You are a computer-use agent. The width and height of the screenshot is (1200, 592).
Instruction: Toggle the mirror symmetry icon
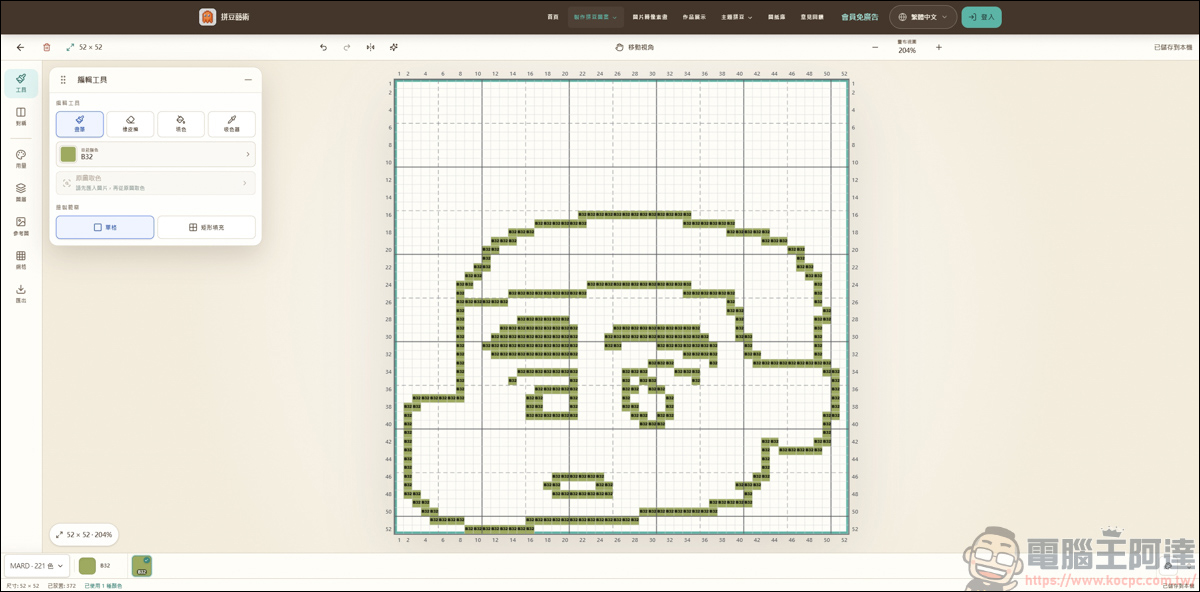(371, 47)
